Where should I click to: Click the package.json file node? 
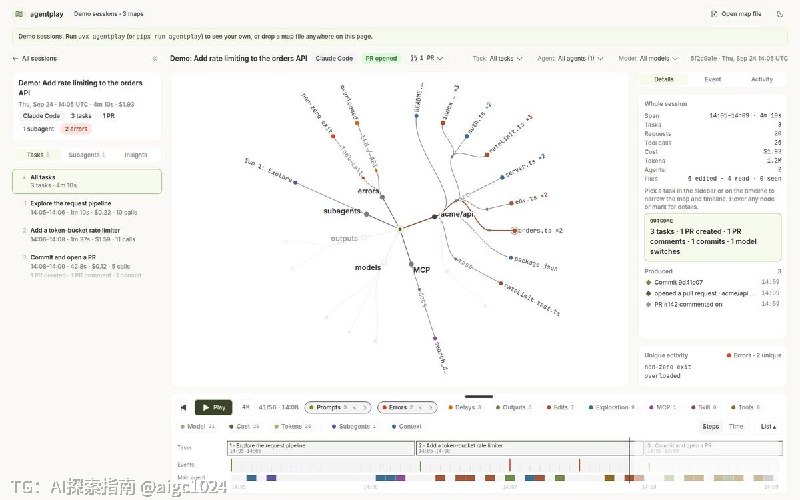(x=511, y=258)
